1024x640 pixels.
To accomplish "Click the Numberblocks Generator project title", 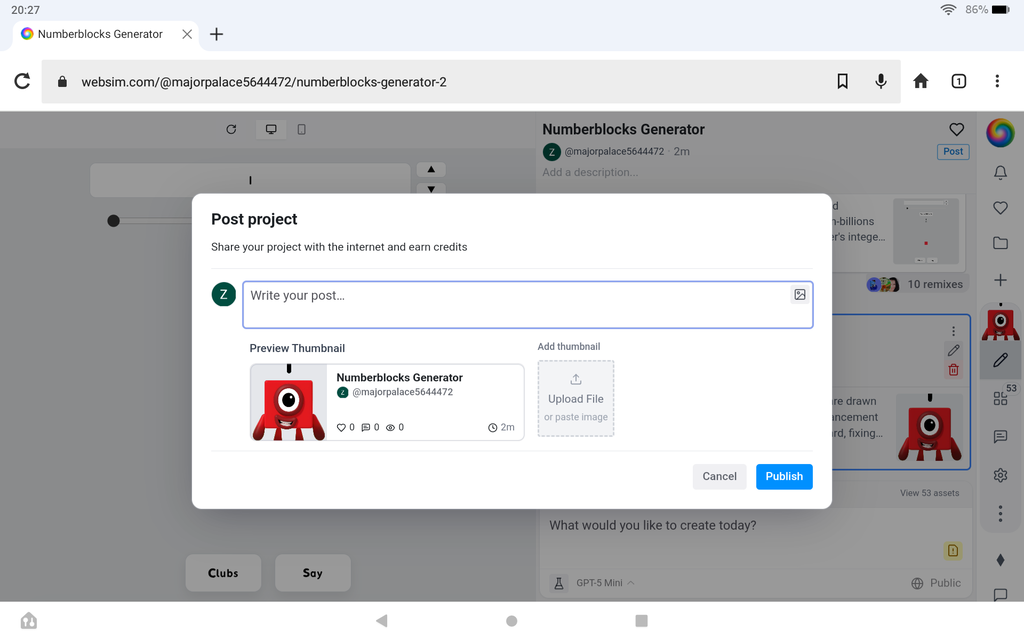I will 623,129.
